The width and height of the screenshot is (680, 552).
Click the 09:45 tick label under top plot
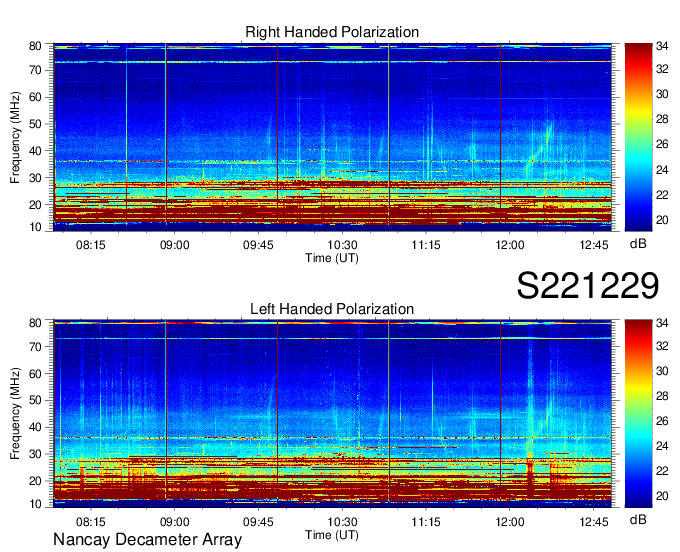[258, 245]
